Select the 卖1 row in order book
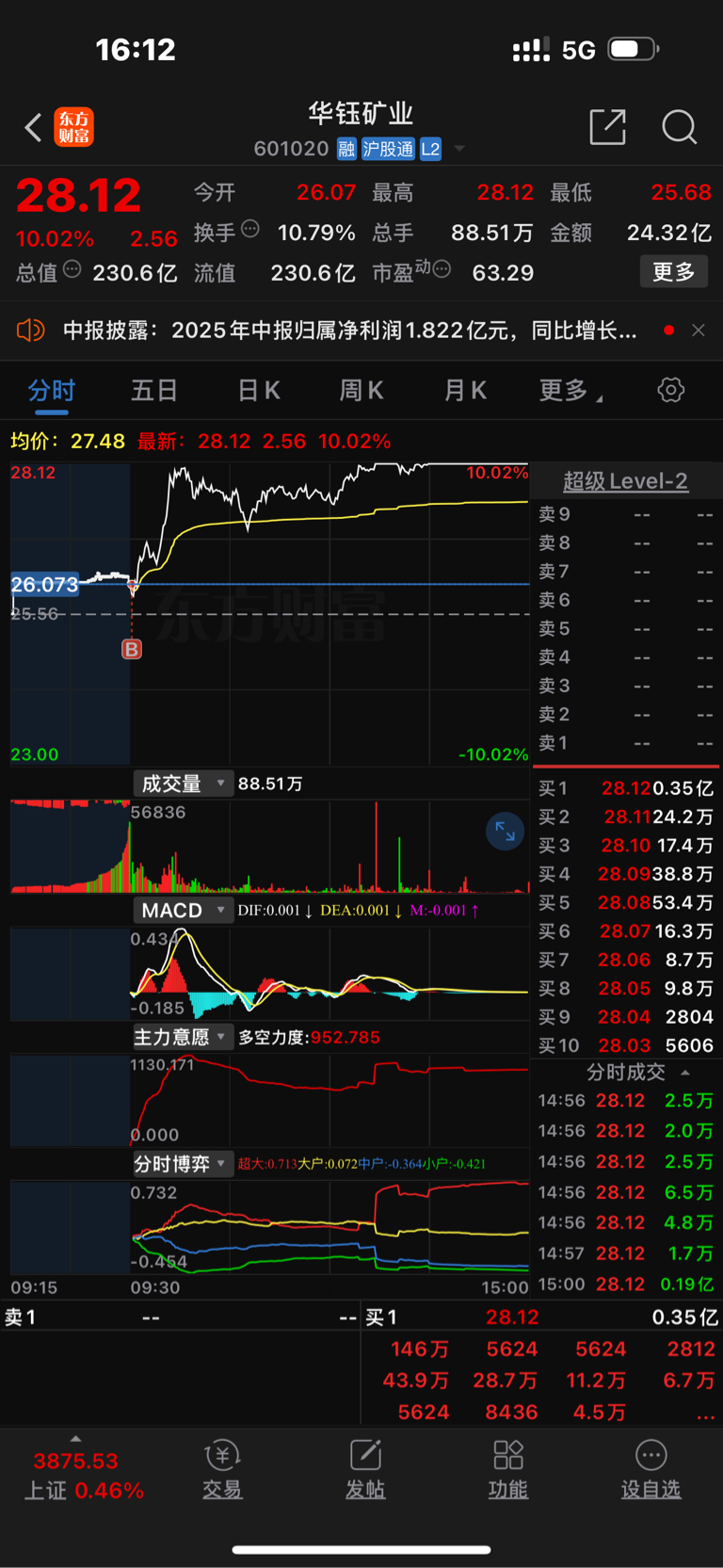The height and width of the screenshot is (1568, 723). click(626, 743)
